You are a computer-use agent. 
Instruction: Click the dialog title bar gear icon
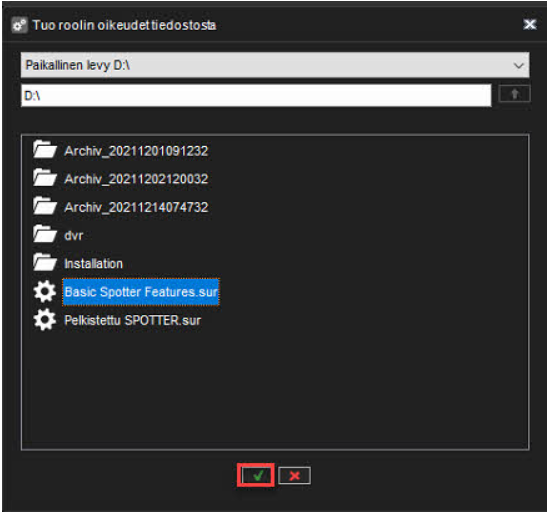[x=19, y=25]
